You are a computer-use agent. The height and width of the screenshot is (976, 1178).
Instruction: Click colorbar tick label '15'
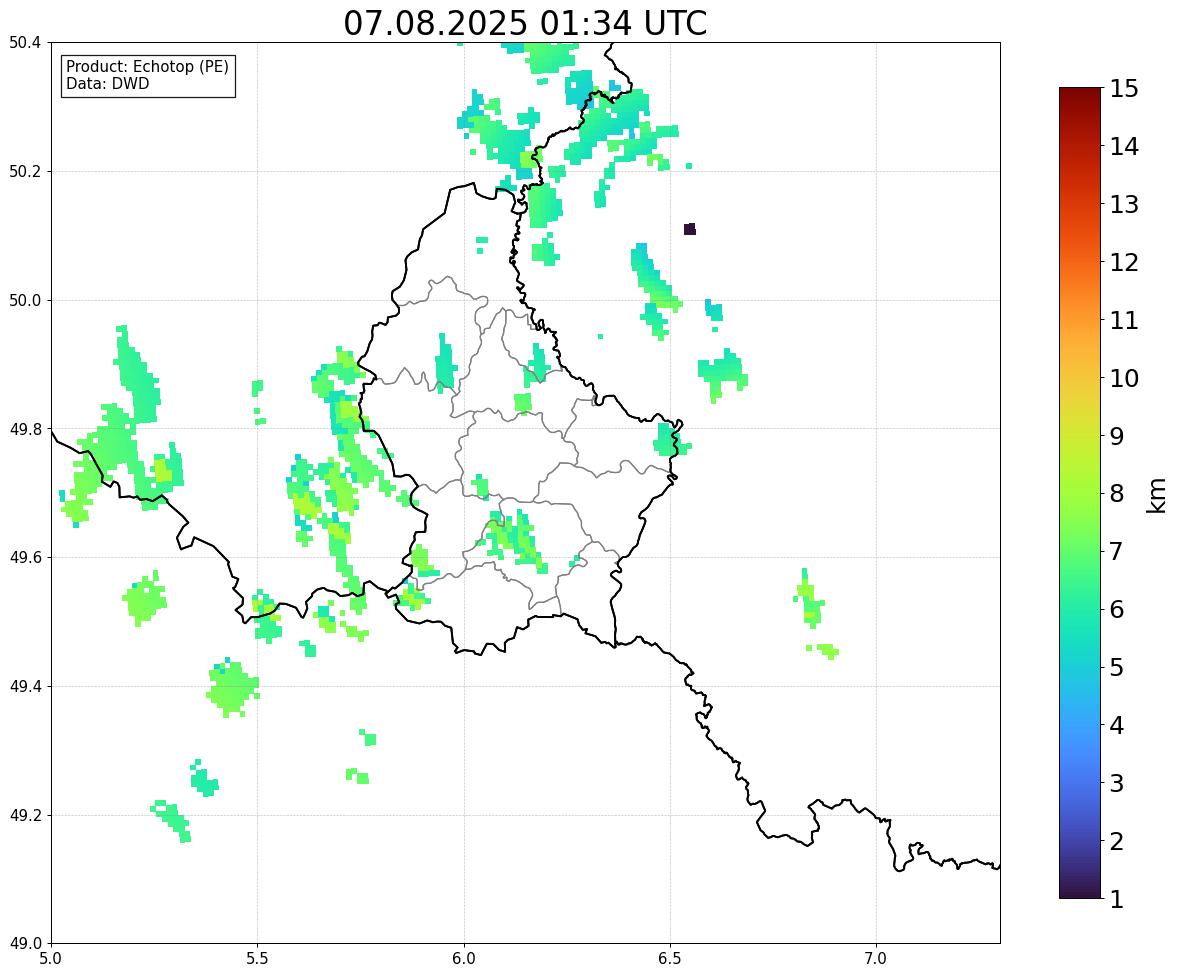point(1124,89)
